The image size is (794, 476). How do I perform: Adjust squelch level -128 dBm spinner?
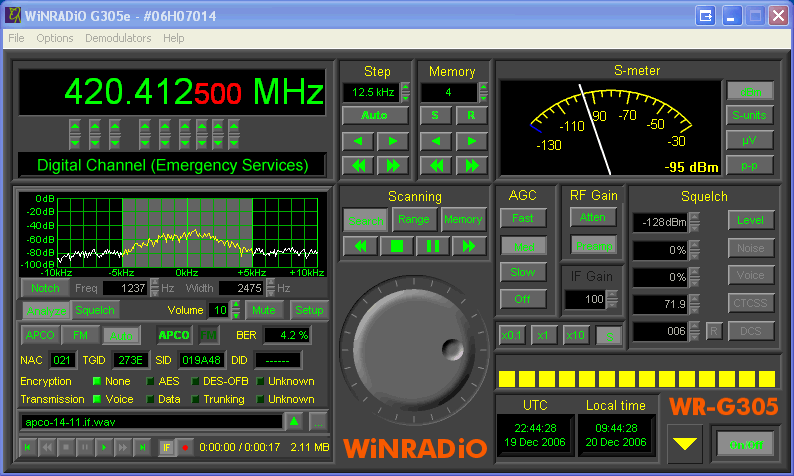pos(695,222)
